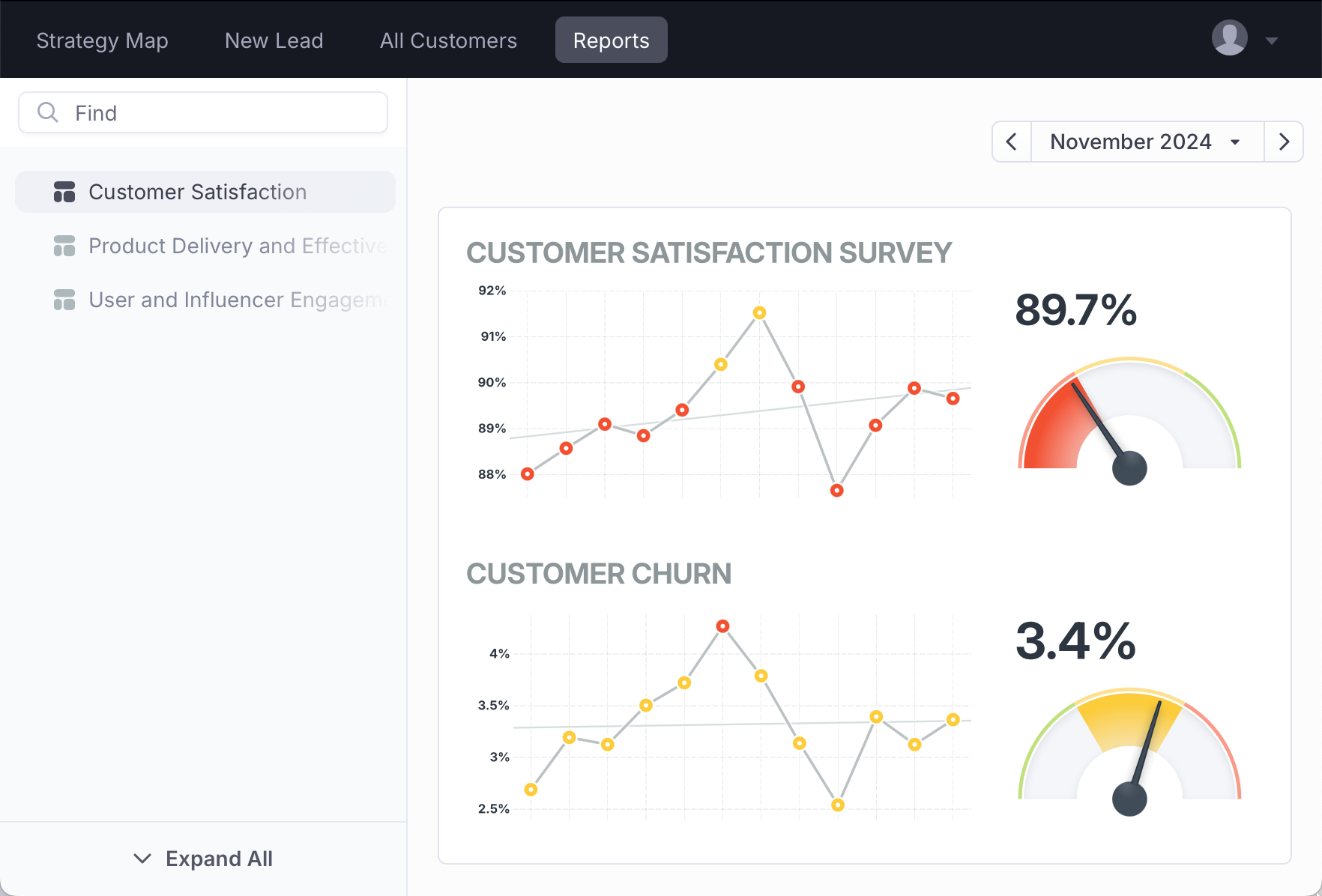Click the Product Delivery dashboard icon
Screen dimensions: 1322x896
pyautogui.click(x=64, y=246)
